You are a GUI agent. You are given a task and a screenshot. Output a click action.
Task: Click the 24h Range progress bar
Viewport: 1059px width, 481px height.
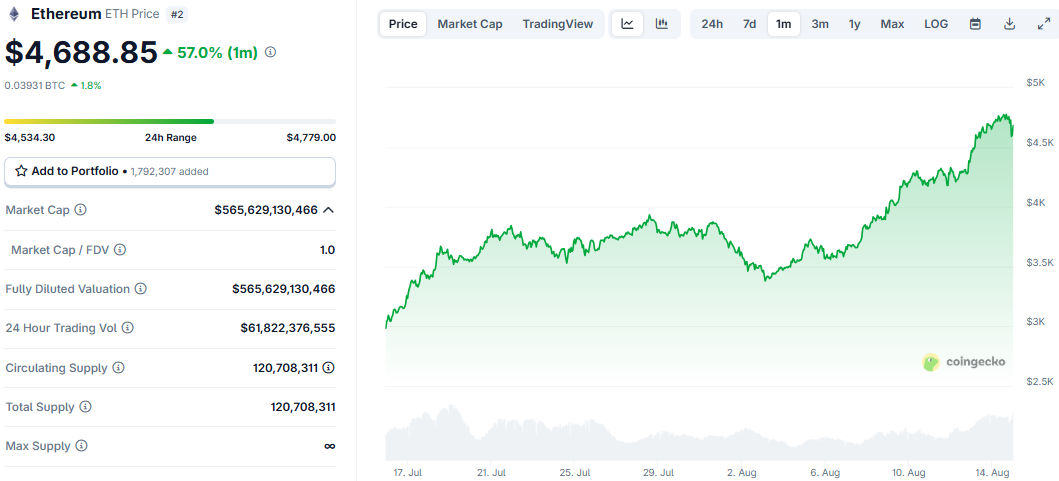click(170, 122)
